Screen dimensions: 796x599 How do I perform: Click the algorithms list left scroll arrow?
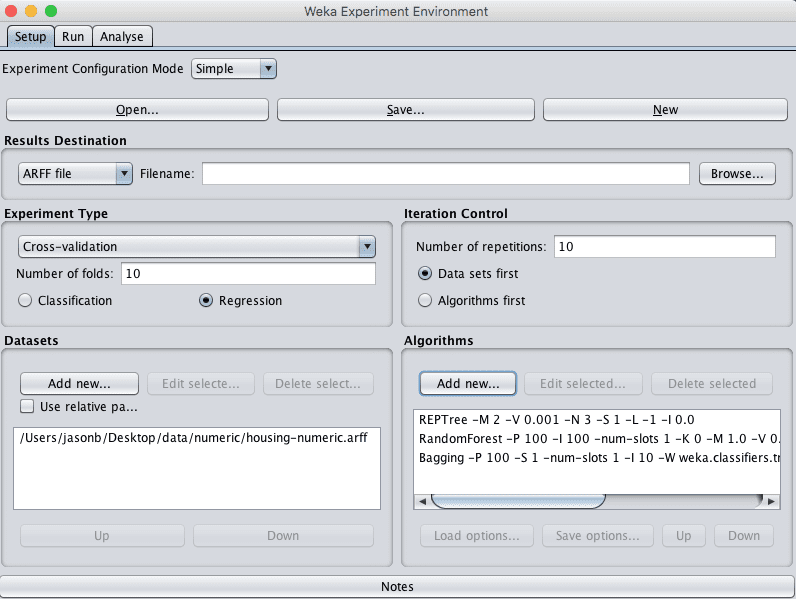pos(422,502)
